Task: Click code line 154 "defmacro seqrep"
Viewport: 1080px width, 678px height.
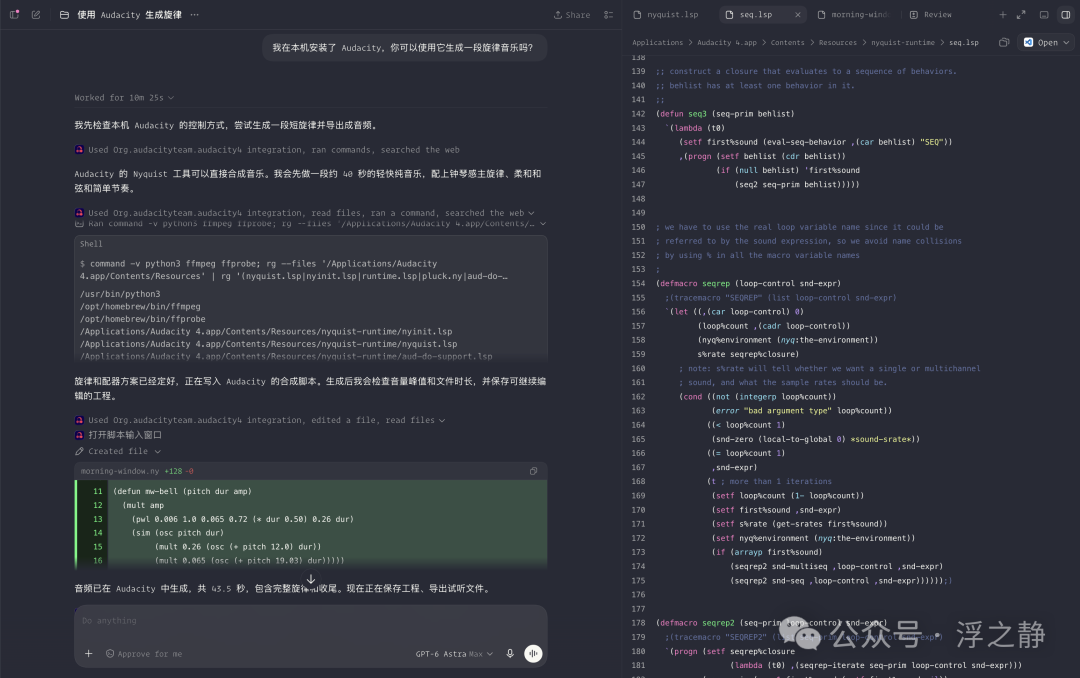Action: (x=748, y=283)
